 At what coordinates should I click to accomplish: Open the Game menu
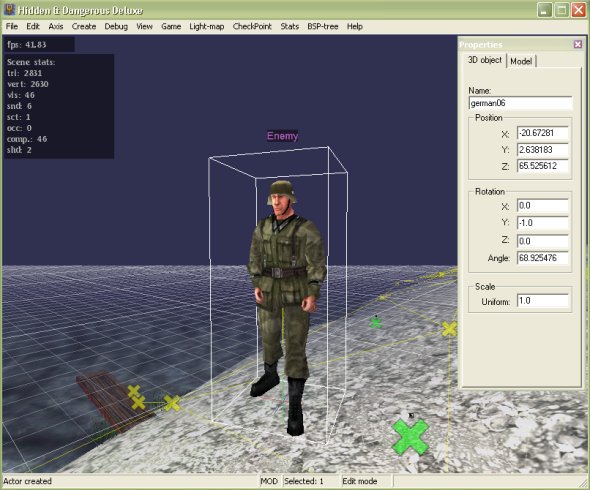171,26
